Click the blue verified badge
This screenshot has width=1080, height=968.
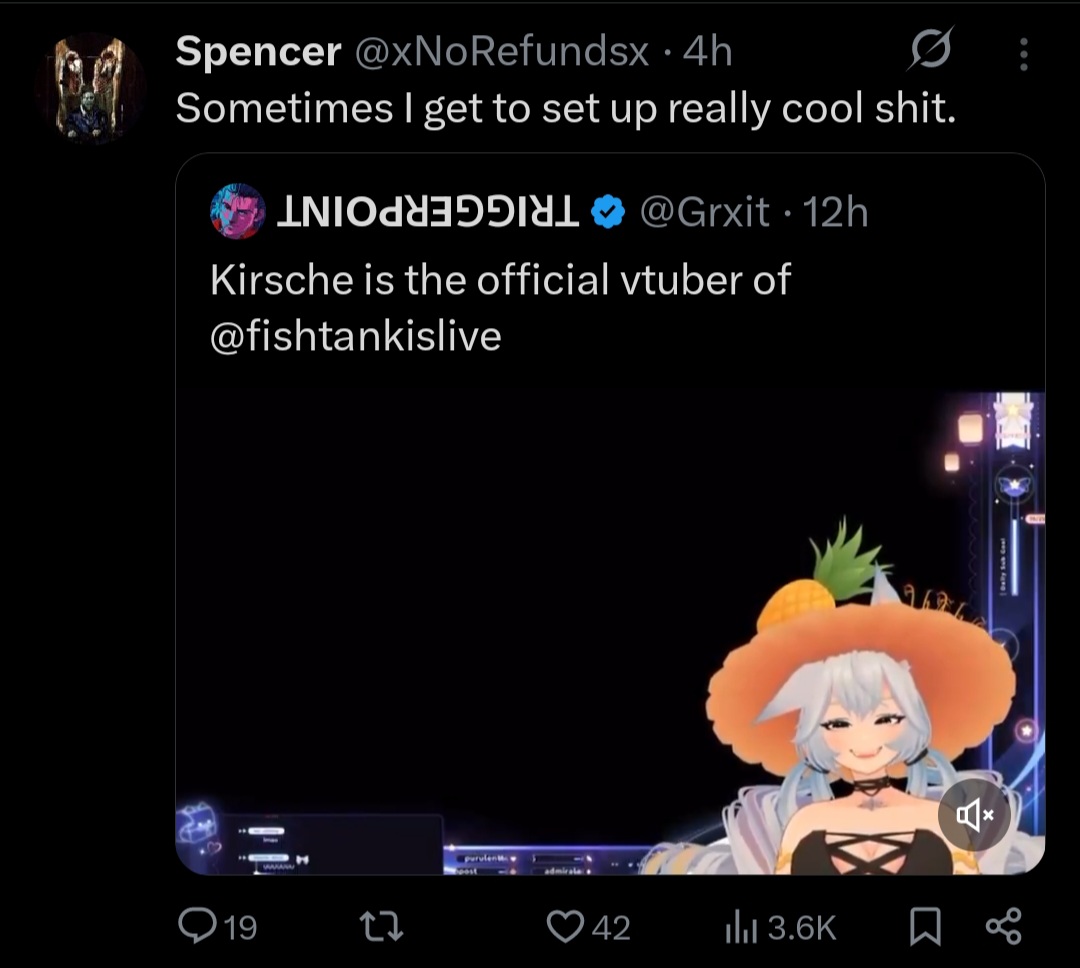pyautogui.click(x=608, y=211)
